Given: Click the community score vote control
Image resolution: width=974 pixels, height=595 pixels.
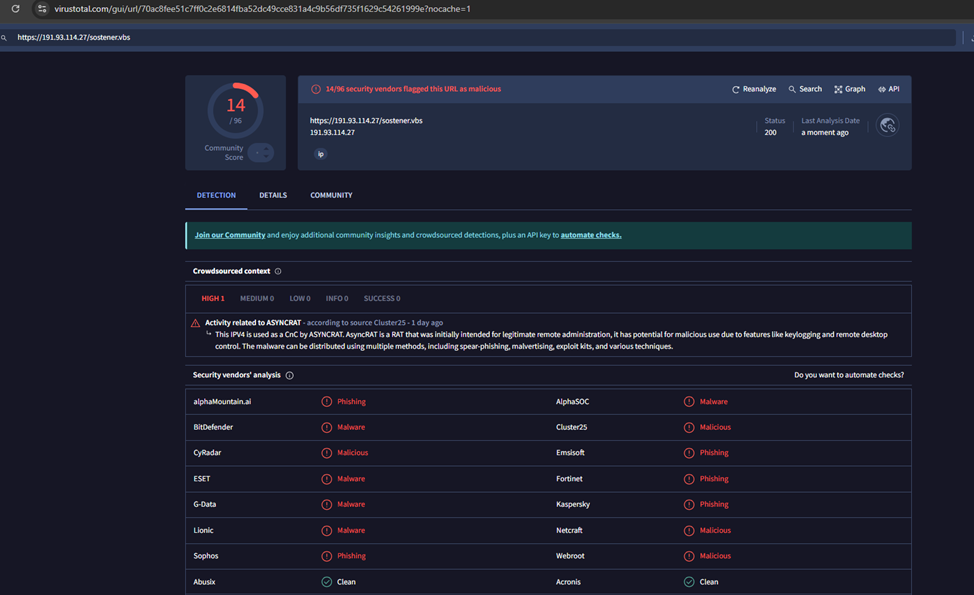Looking at the screenshot, I should (261, 152).
